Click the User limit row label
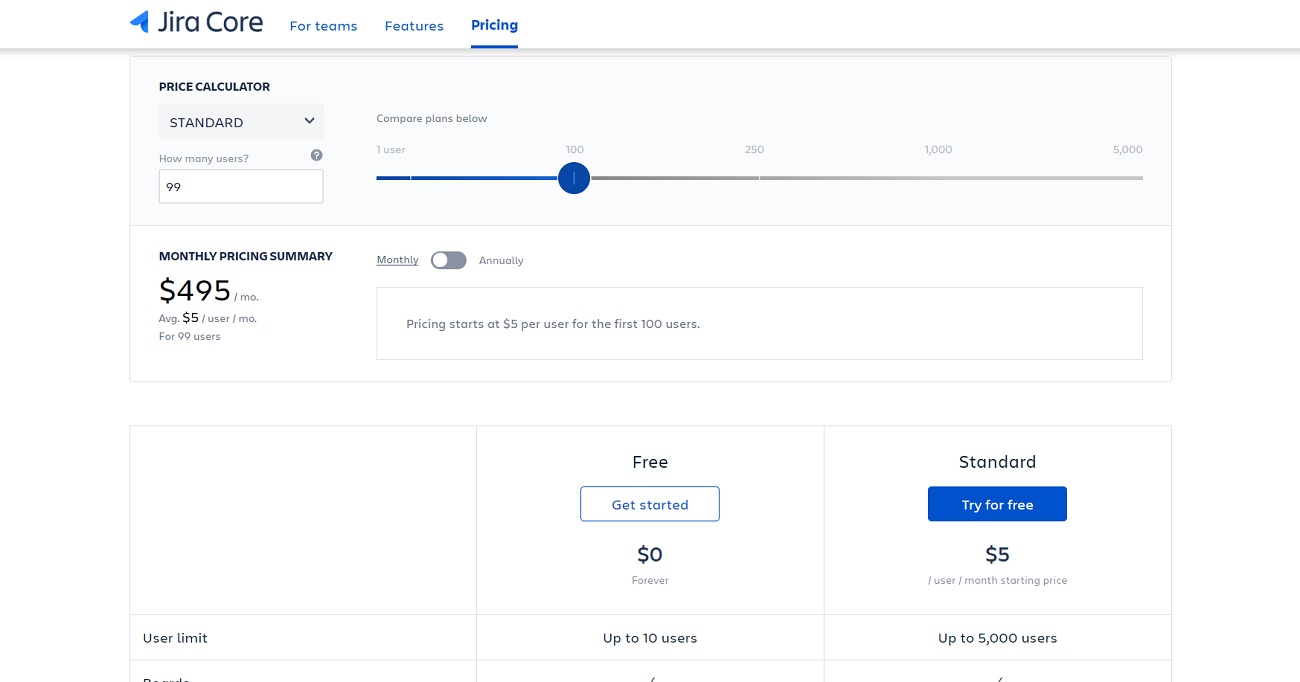The height and width of the screenshot is (682, 1300). coord(175,638)
